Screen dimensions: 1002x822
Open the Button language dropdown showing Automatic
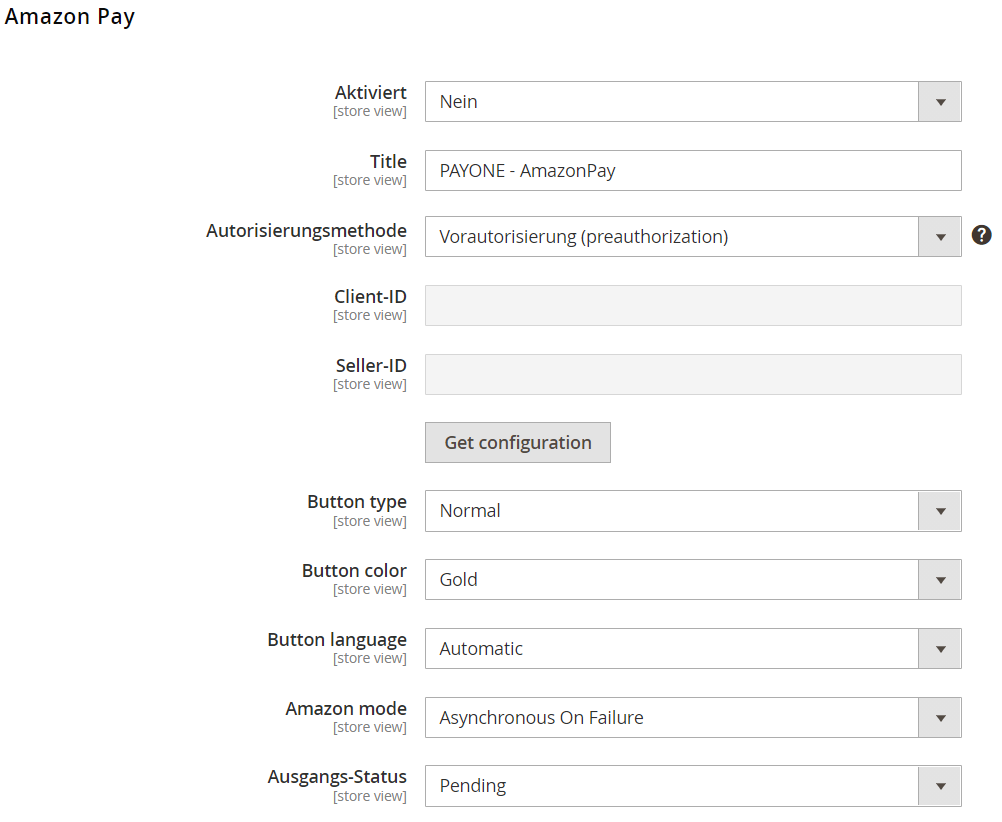click(x=693, y=649)
